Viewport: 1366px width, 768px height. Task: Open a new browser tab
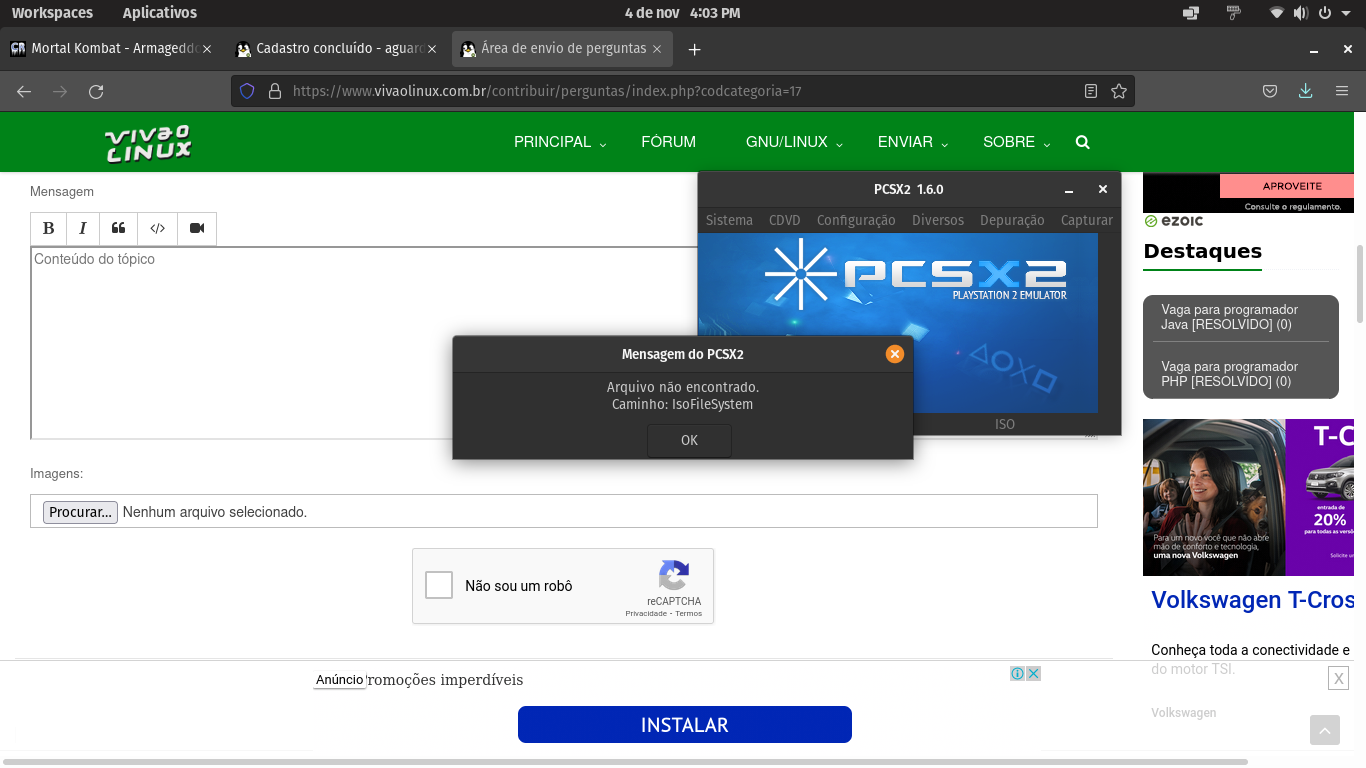point(695,49)
